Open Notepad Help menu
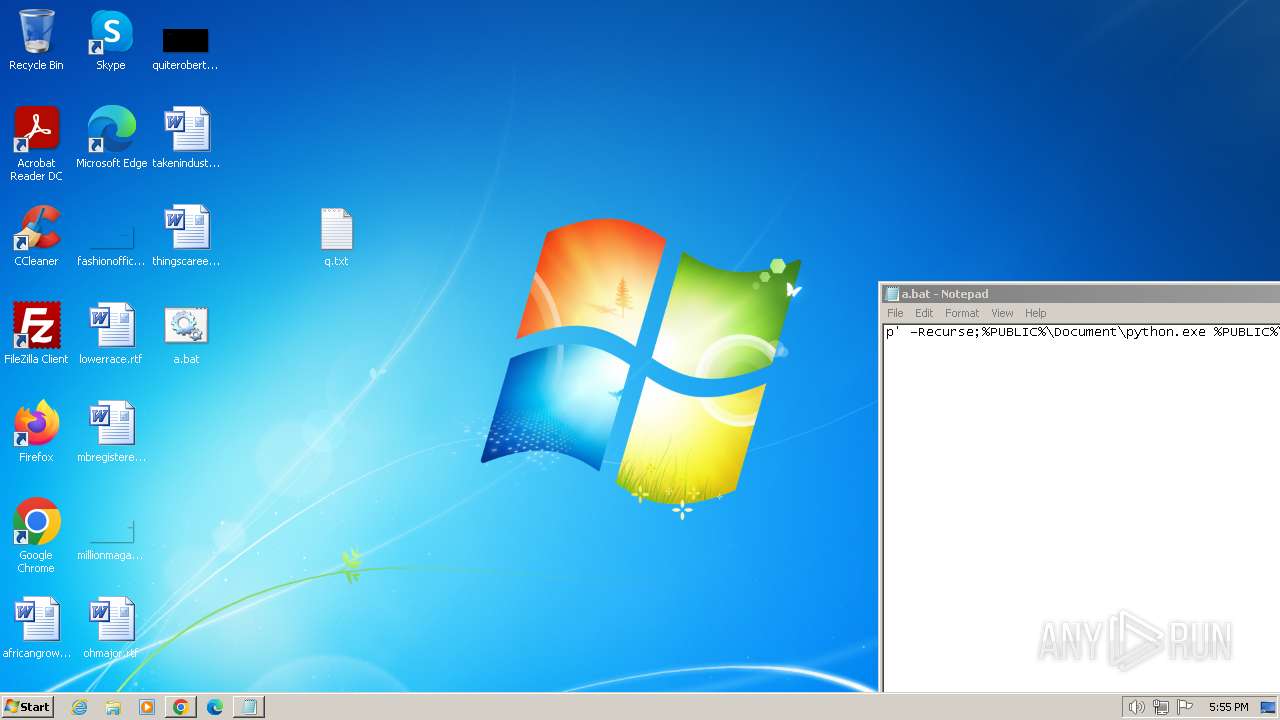 [1035, 313]
